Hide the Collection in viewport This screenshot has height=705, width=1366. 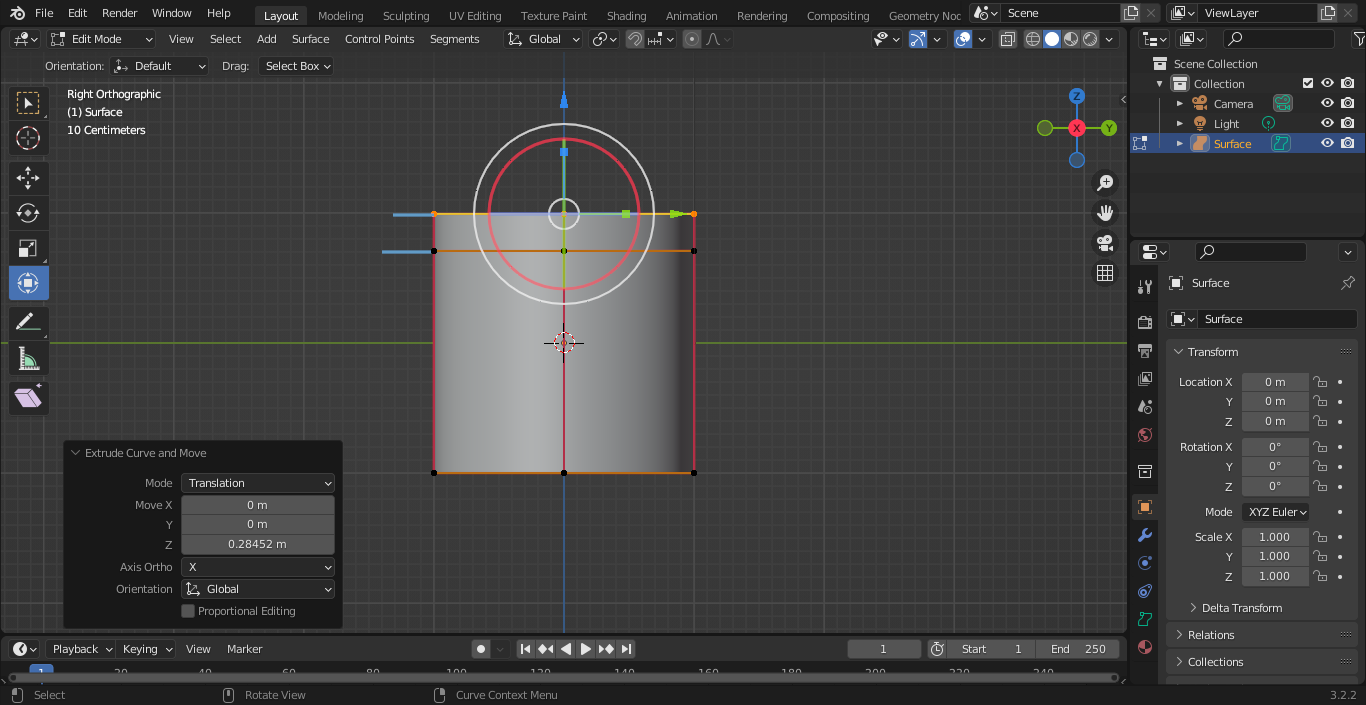tap(1327, 83)
